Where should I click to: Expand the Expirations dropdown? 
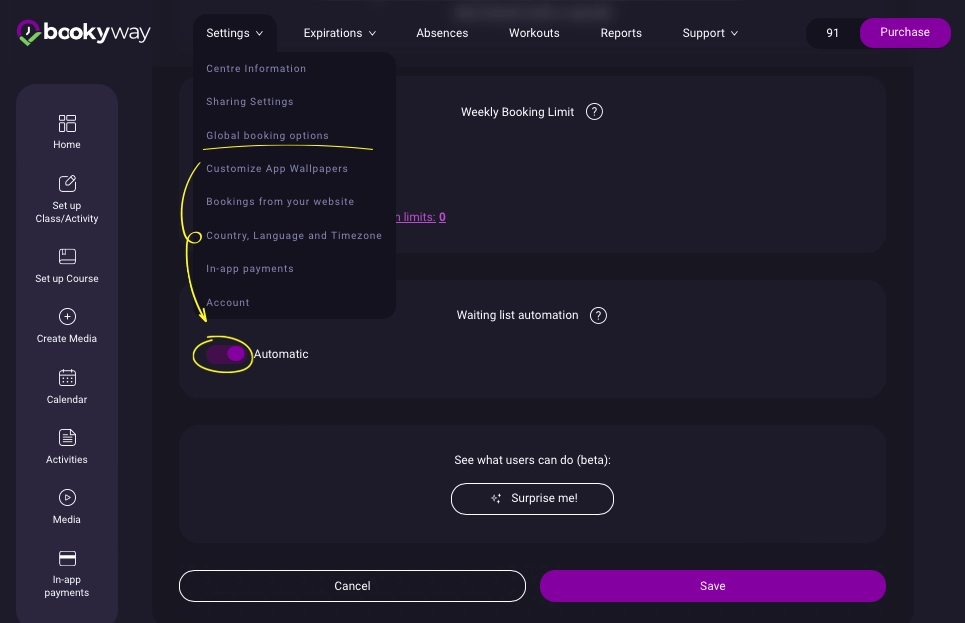340,33
